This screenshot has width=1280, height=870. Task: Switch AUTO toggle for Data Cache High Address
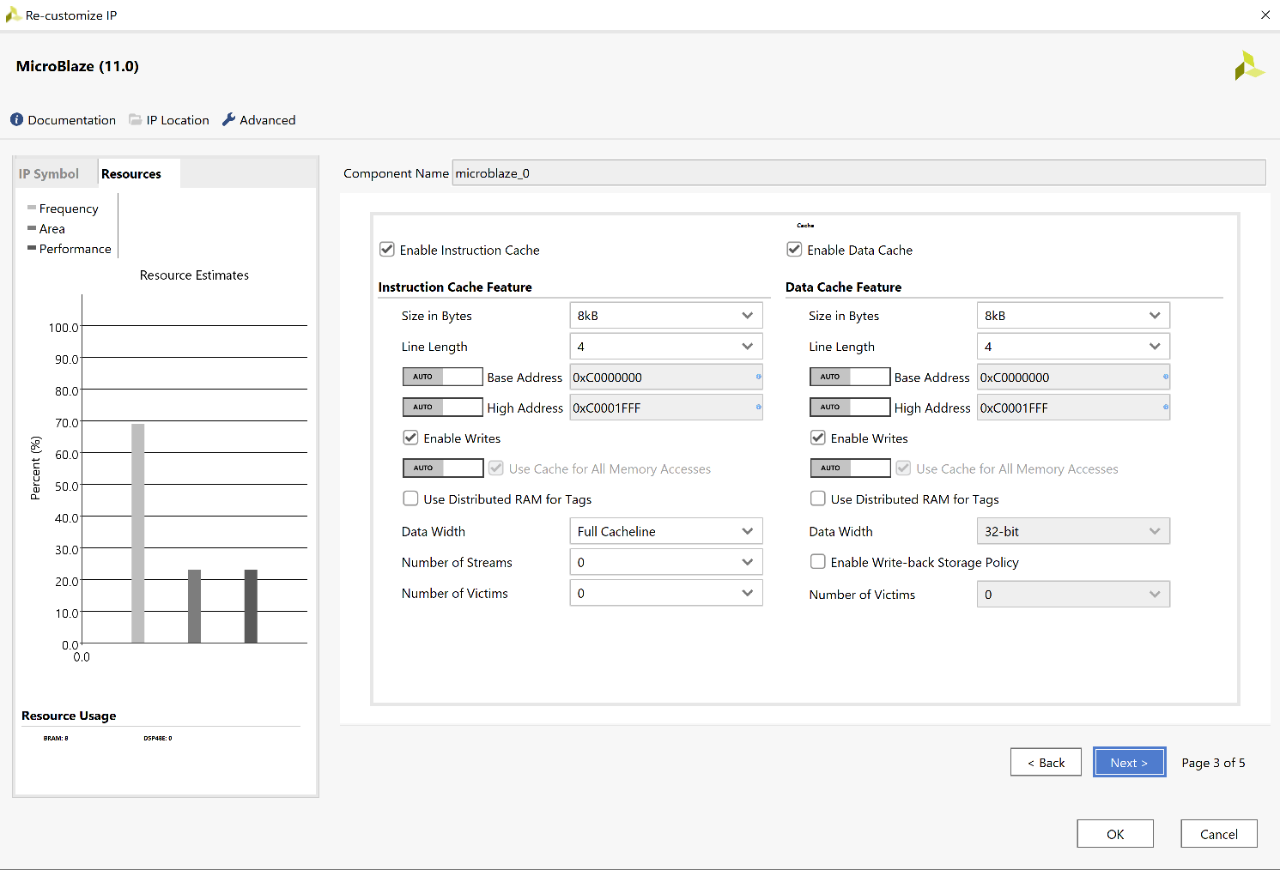[x=849, y=407]
